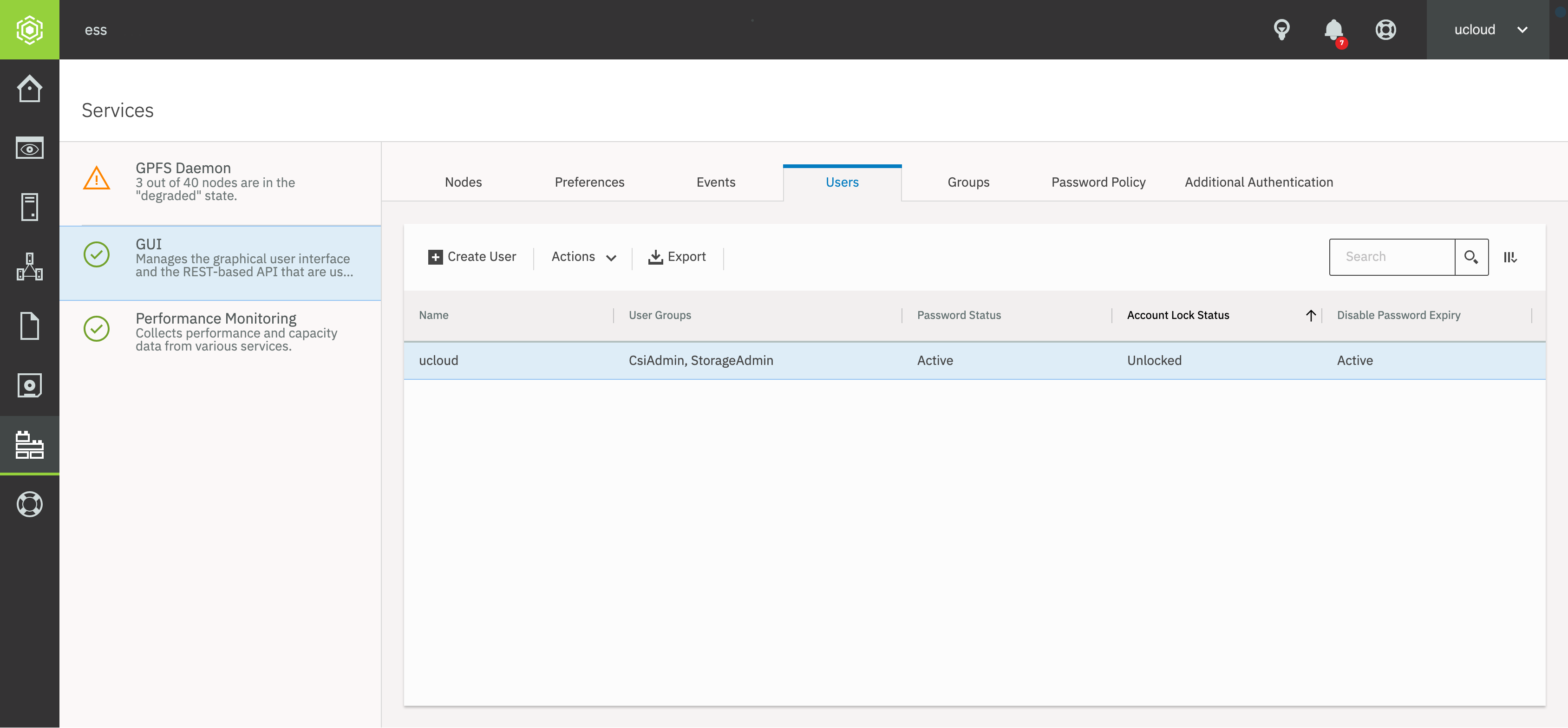Open the Monitoring eye icon

[x=29, y=148]
